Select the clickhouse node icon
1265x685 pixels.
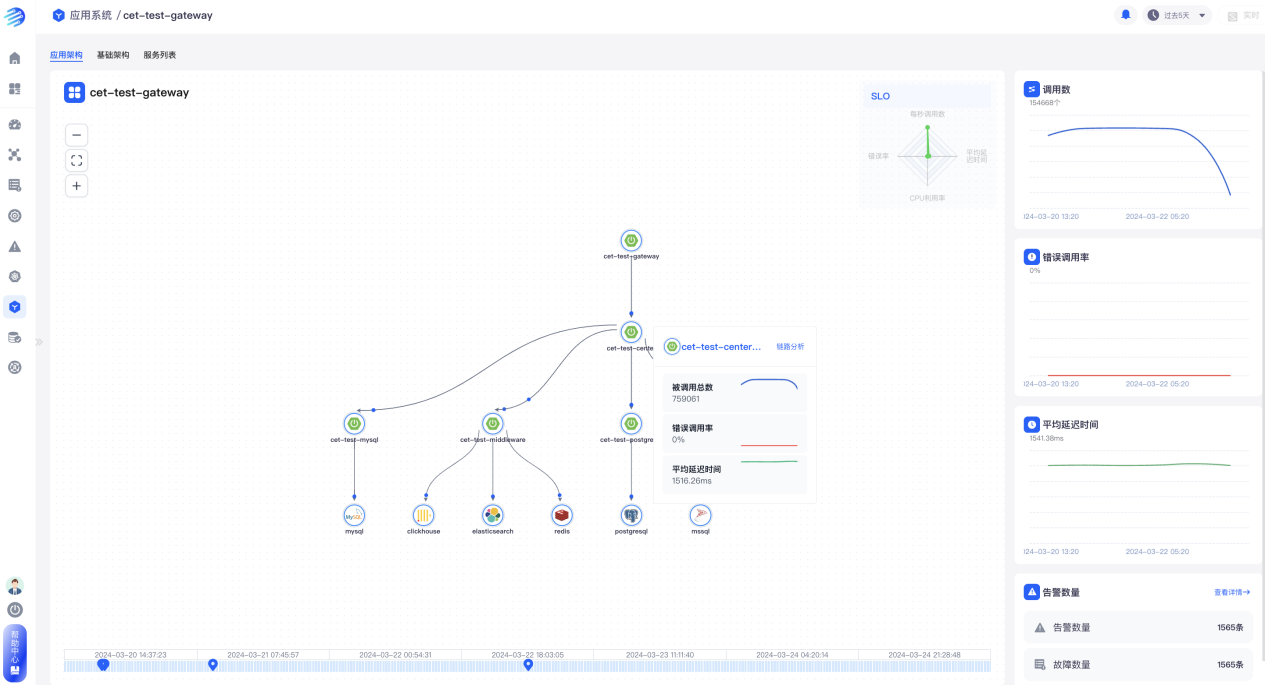click(424, 515)
